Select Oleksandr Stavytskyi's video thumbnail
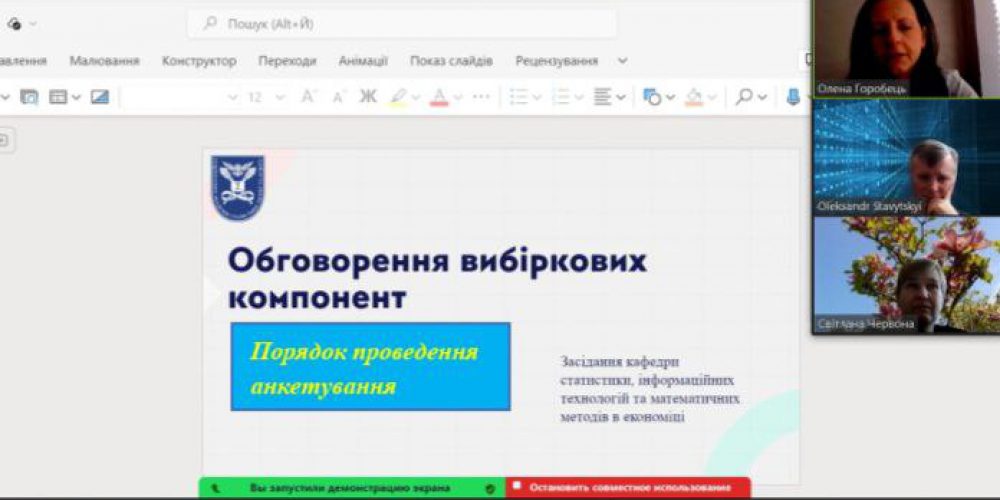Screen dimensions: 1000x500 tap(906, 158)
